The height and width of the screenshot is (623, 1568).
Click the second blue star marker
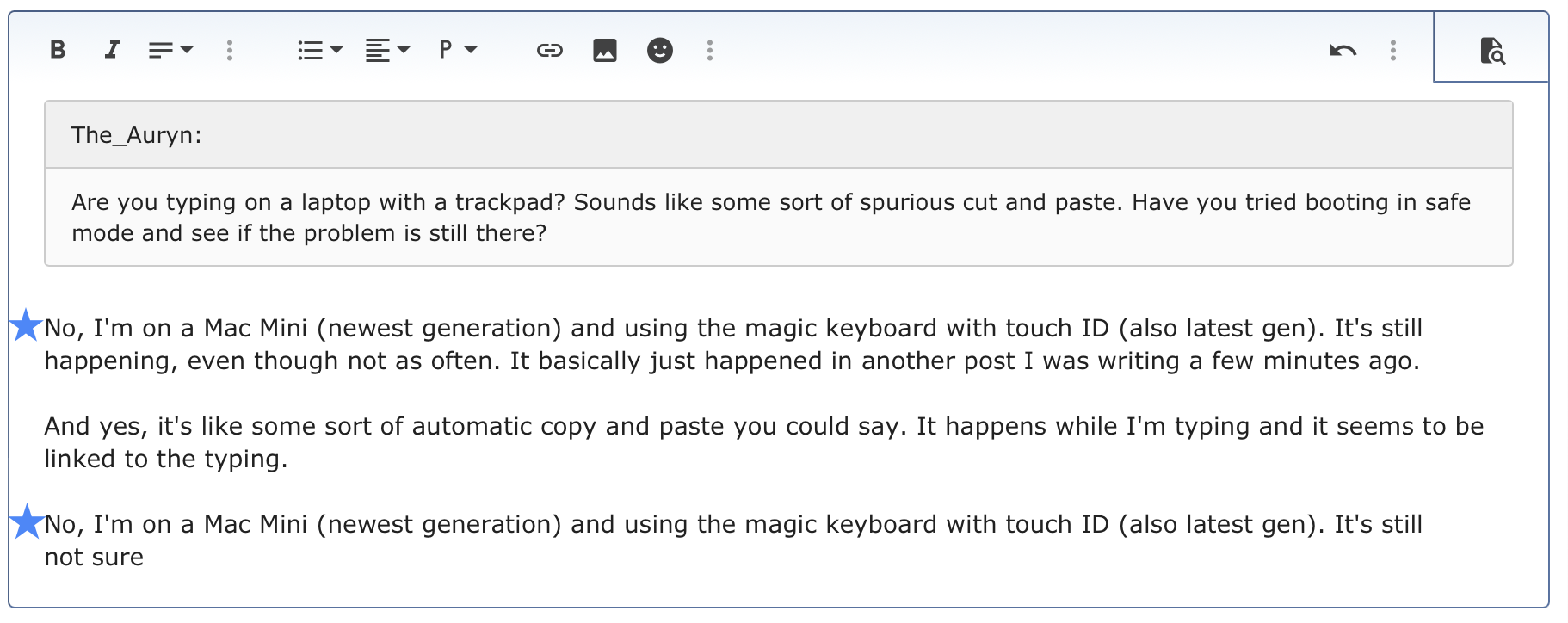(x=26, y=521)
